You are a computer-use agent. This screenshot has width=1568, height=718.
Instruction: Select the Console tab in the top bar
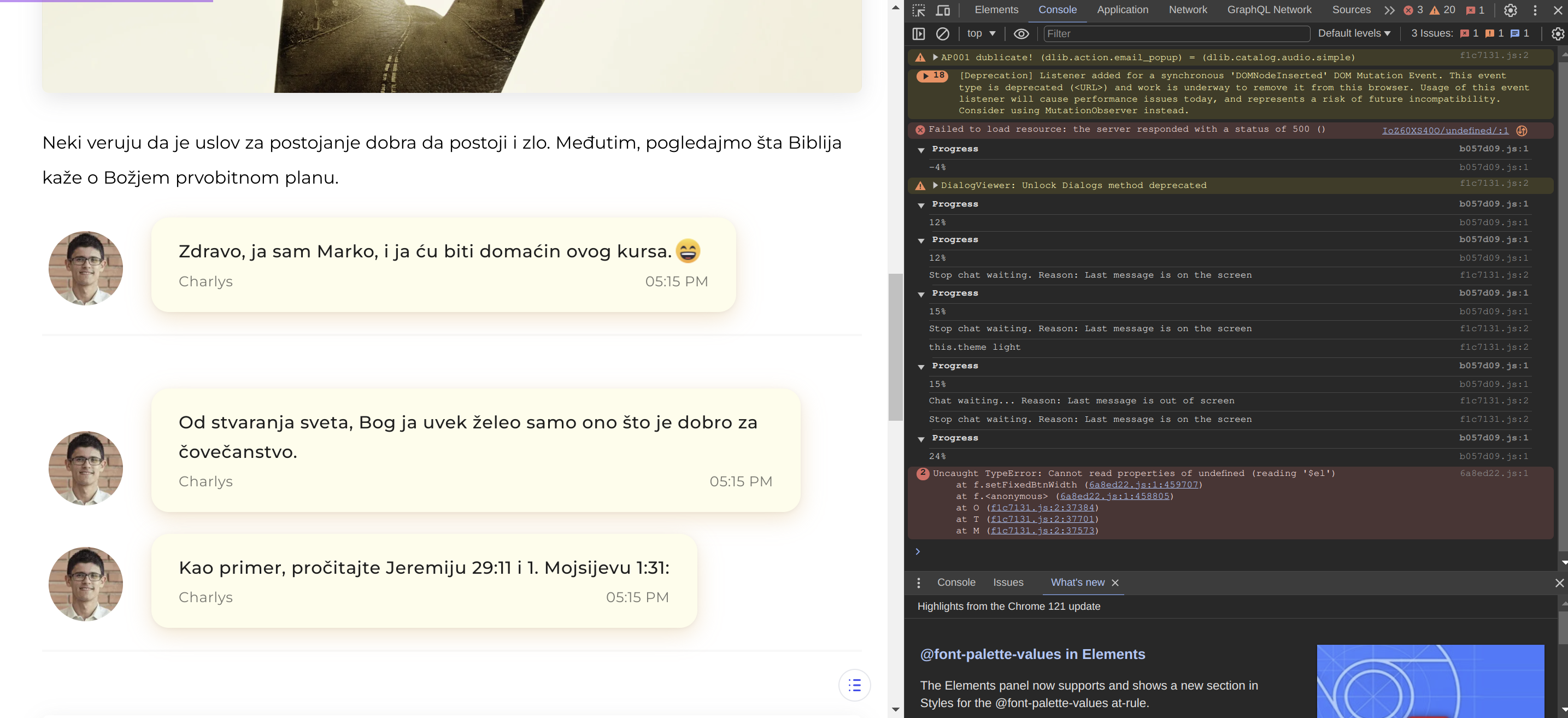tap(1058, 10)
